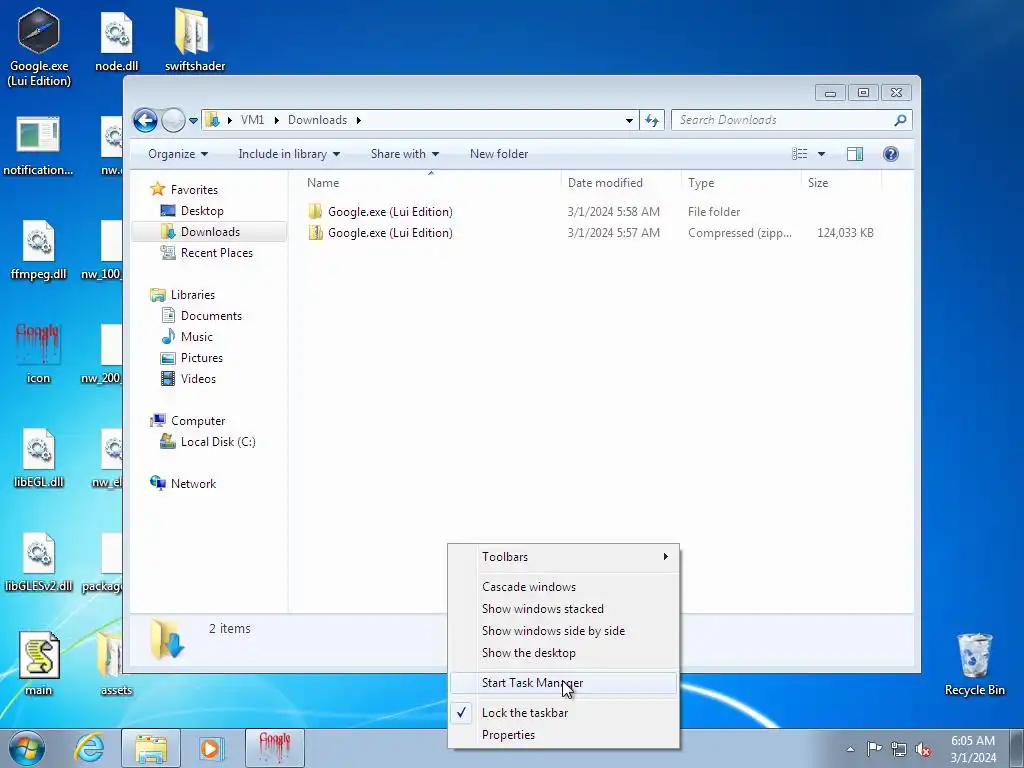Choose Show the desktop
The height and width of the screenshot is (768, 1024).
coord(564,653)
